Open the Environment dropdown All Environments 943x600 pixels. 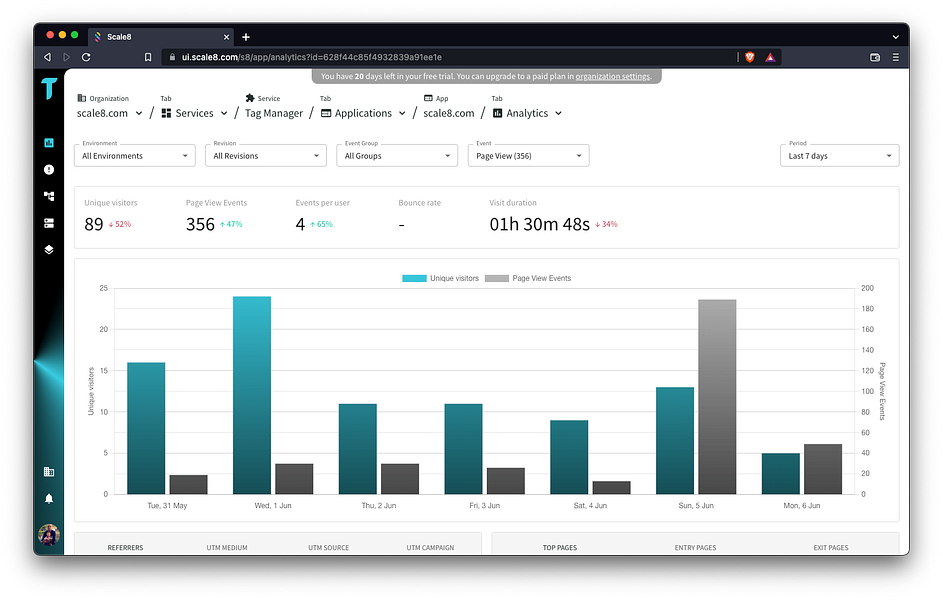coord(135,156)
